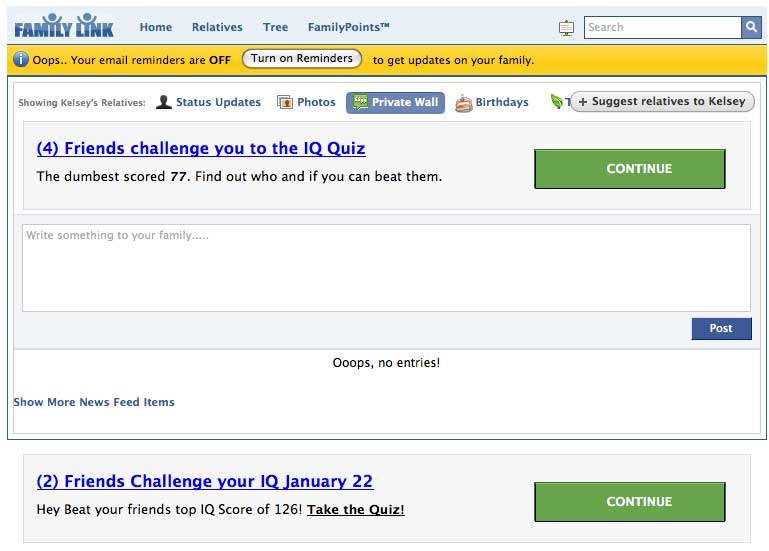Focus the Search input field

[663, 27]
